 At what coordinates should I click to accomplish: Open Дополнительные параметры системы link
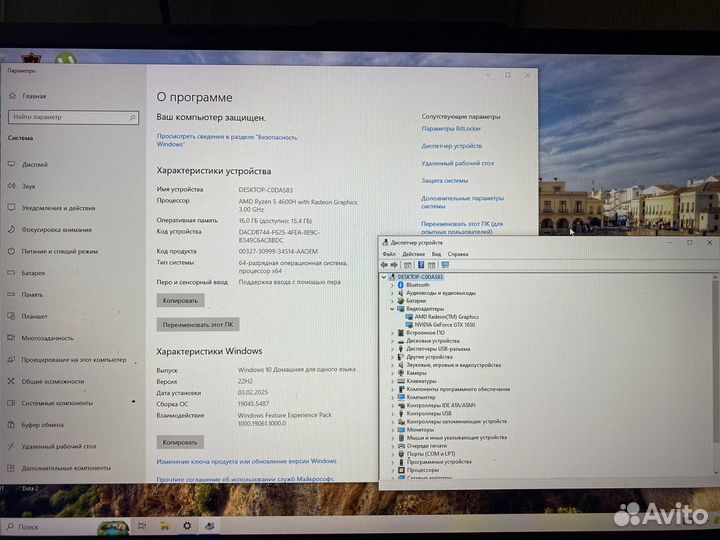coord(462,202)
